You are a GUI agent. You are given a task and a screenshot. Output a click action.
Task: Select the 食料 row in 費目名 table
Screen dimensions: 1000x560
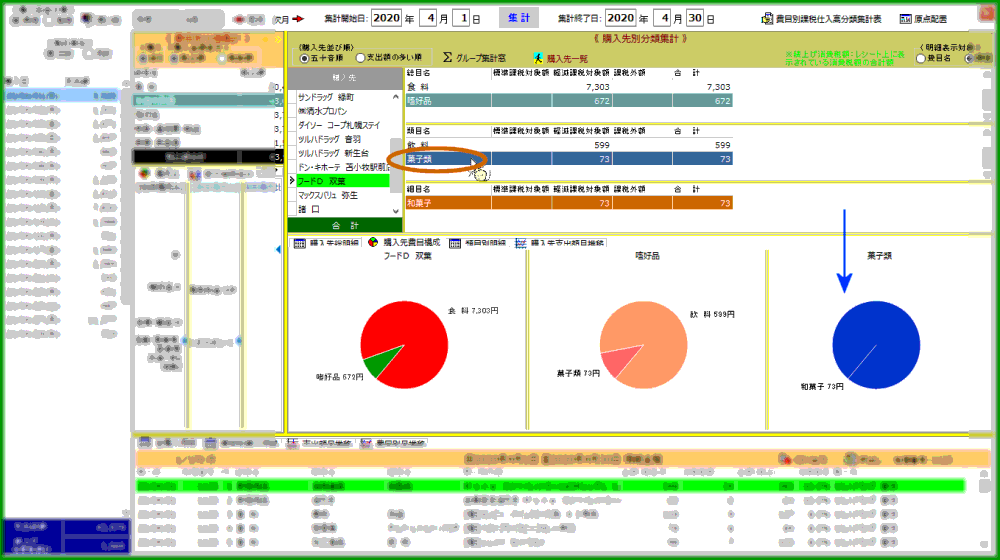(x=569, y=87)
